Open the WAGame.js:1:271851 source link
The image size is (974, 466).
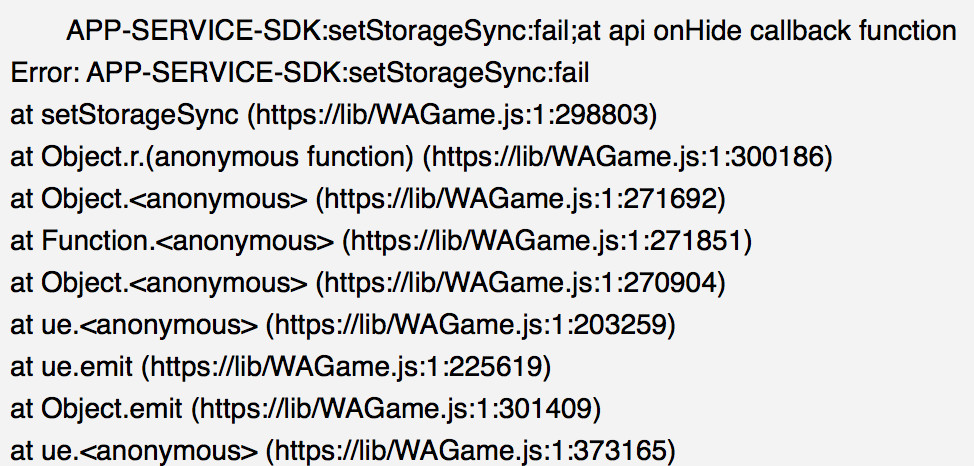pyautogui.click(x=547, y=242)
